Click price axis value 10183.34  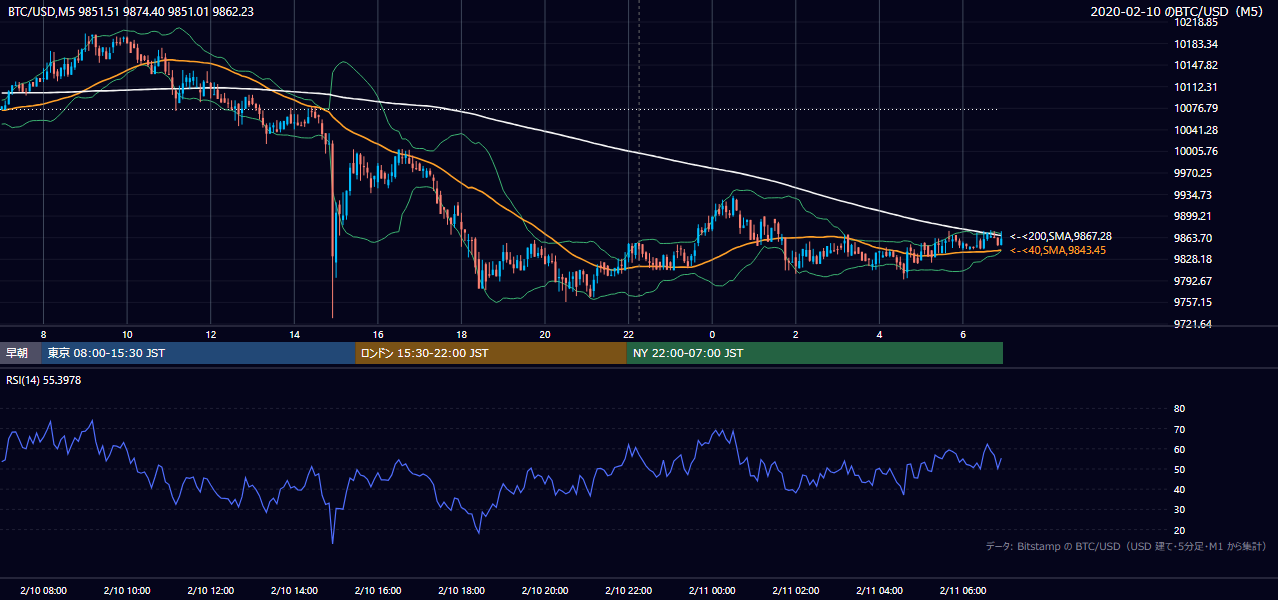(1196, 44)
